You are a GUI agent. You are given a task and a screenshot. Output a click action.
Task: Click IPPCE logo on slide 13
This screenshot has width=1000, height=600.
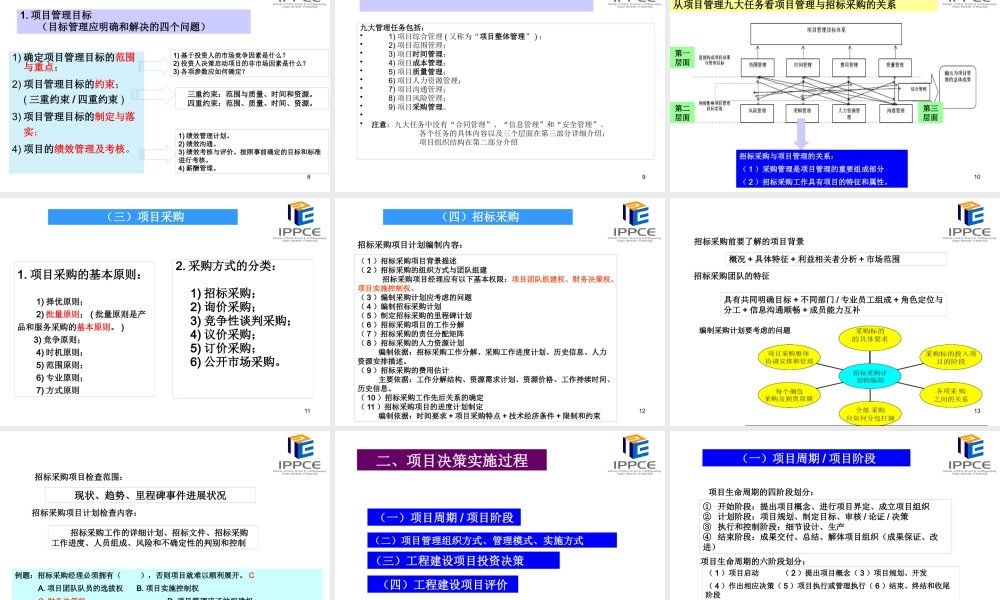click(x=969, y=221)
